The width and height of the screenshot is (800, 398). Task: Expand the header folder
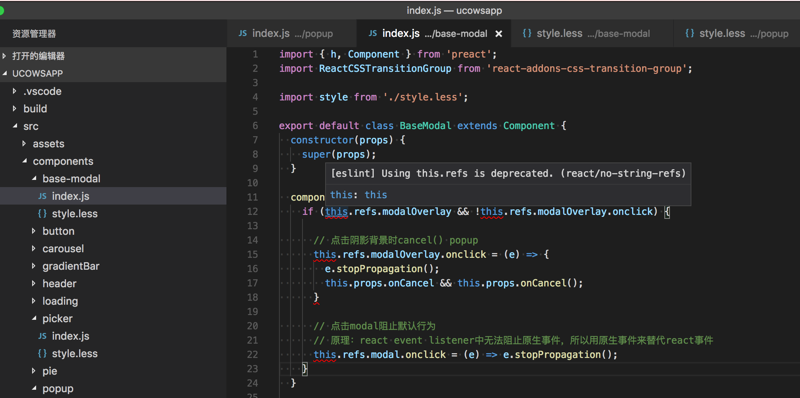[x=113, y=283]
